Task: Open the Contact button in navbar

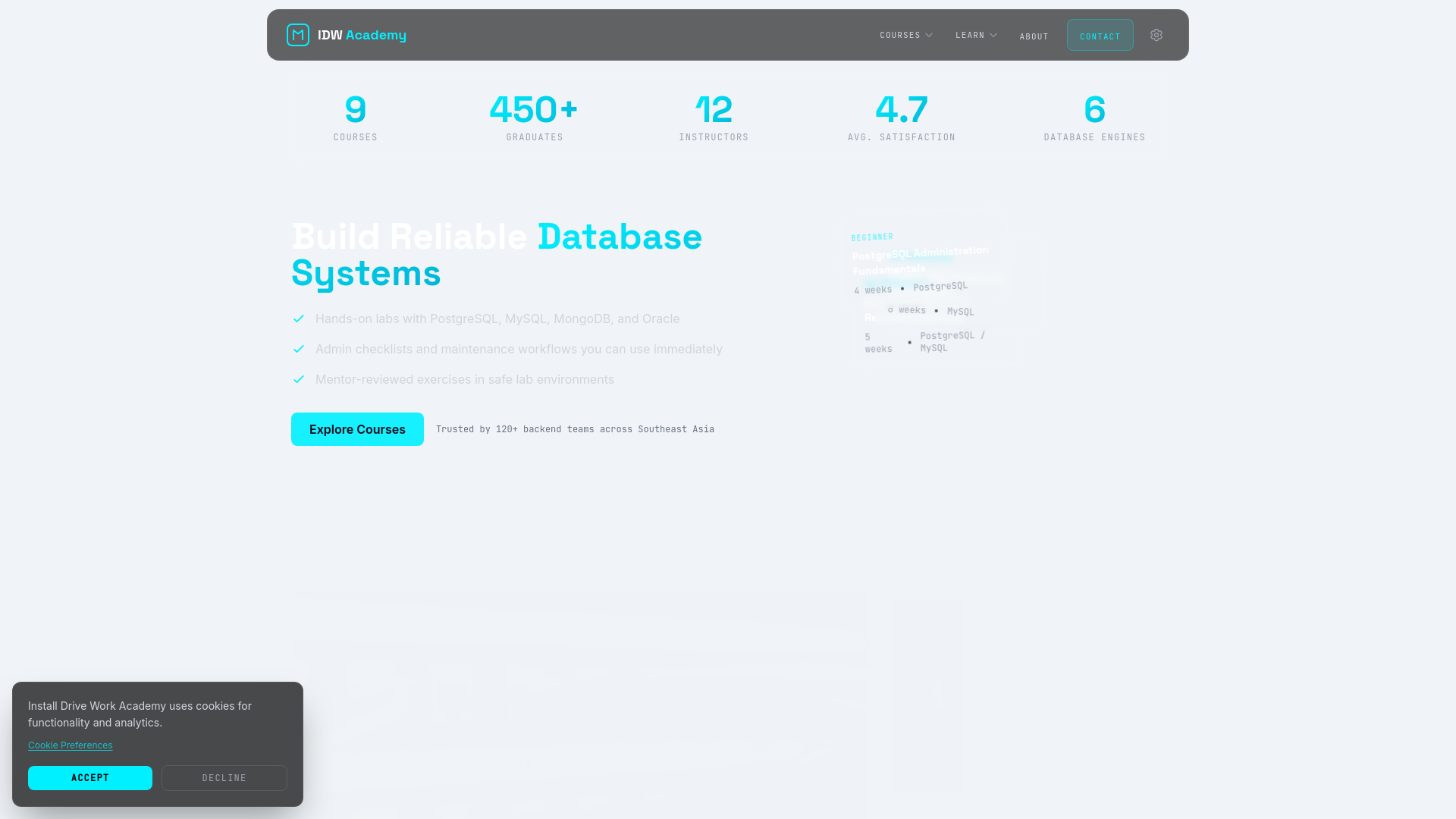Action: click(x=1100, y=35)
